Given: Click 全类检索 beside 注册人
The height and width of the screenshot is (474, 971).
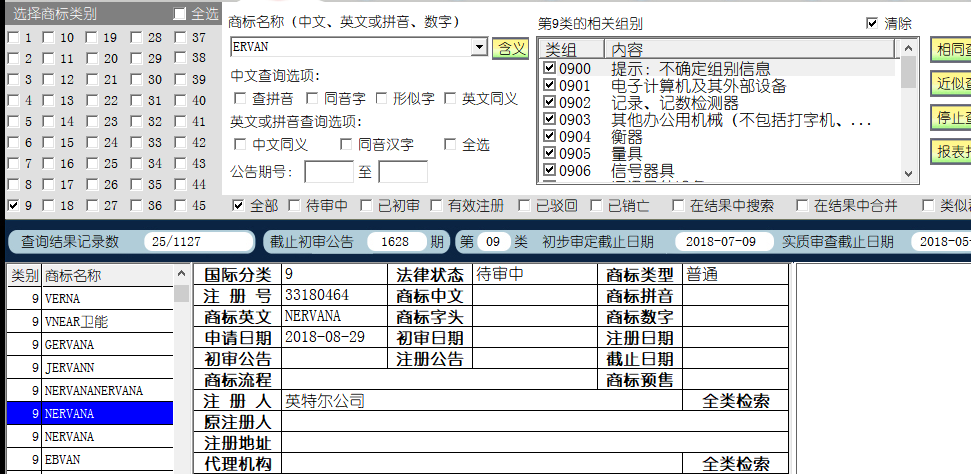Looking at the screenshot, I should (736, 401).
